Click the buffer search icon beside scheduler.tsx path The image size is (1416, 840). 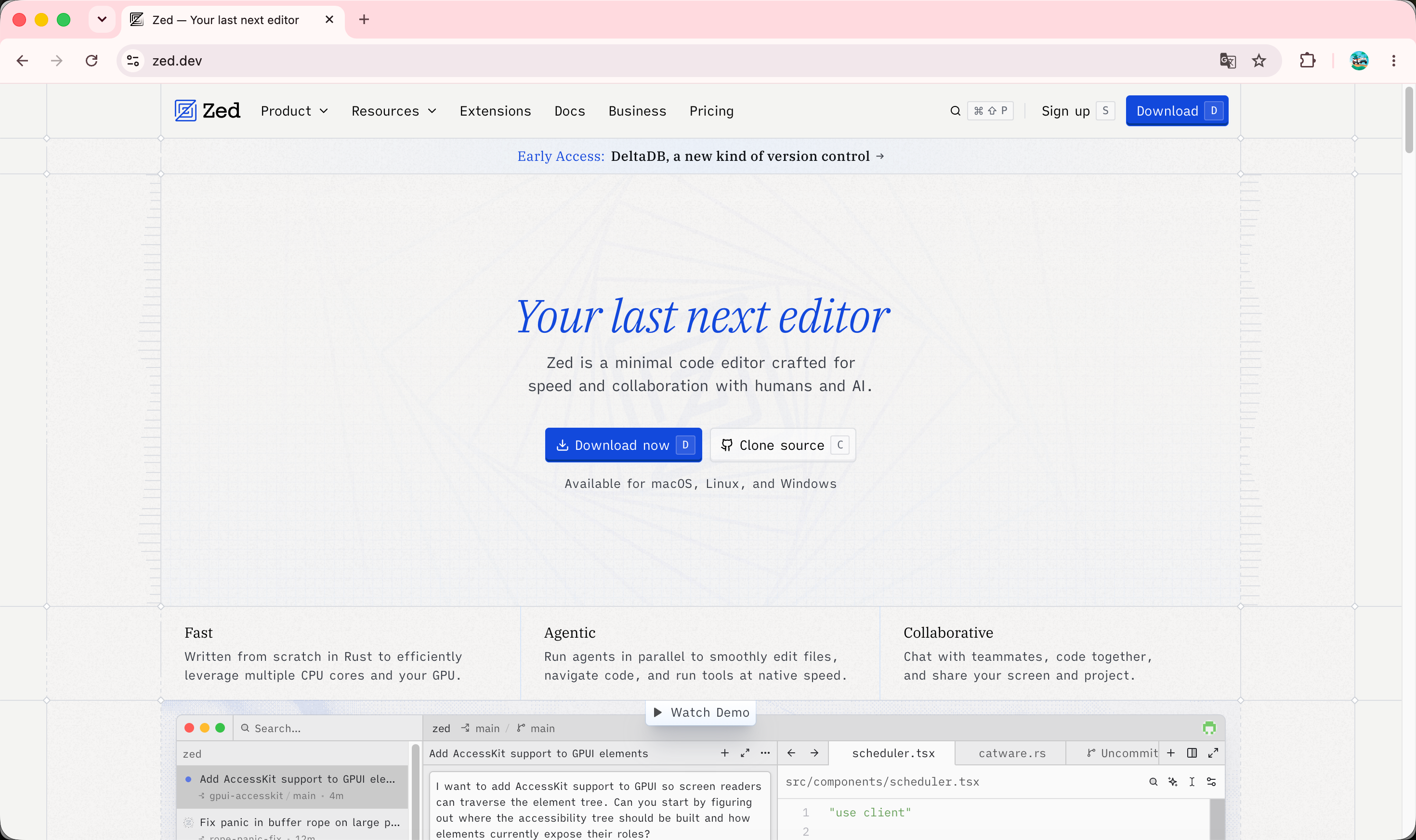coord(1154,782)
